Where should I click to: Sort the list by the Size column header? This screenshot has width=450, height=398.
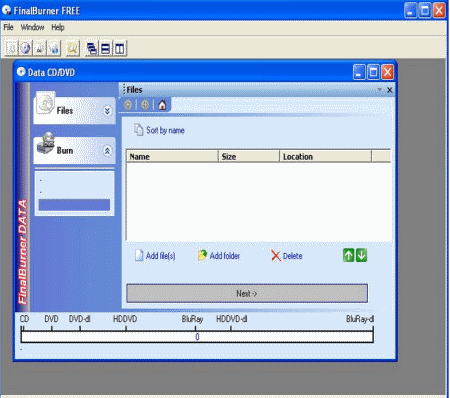click(249, 156)
